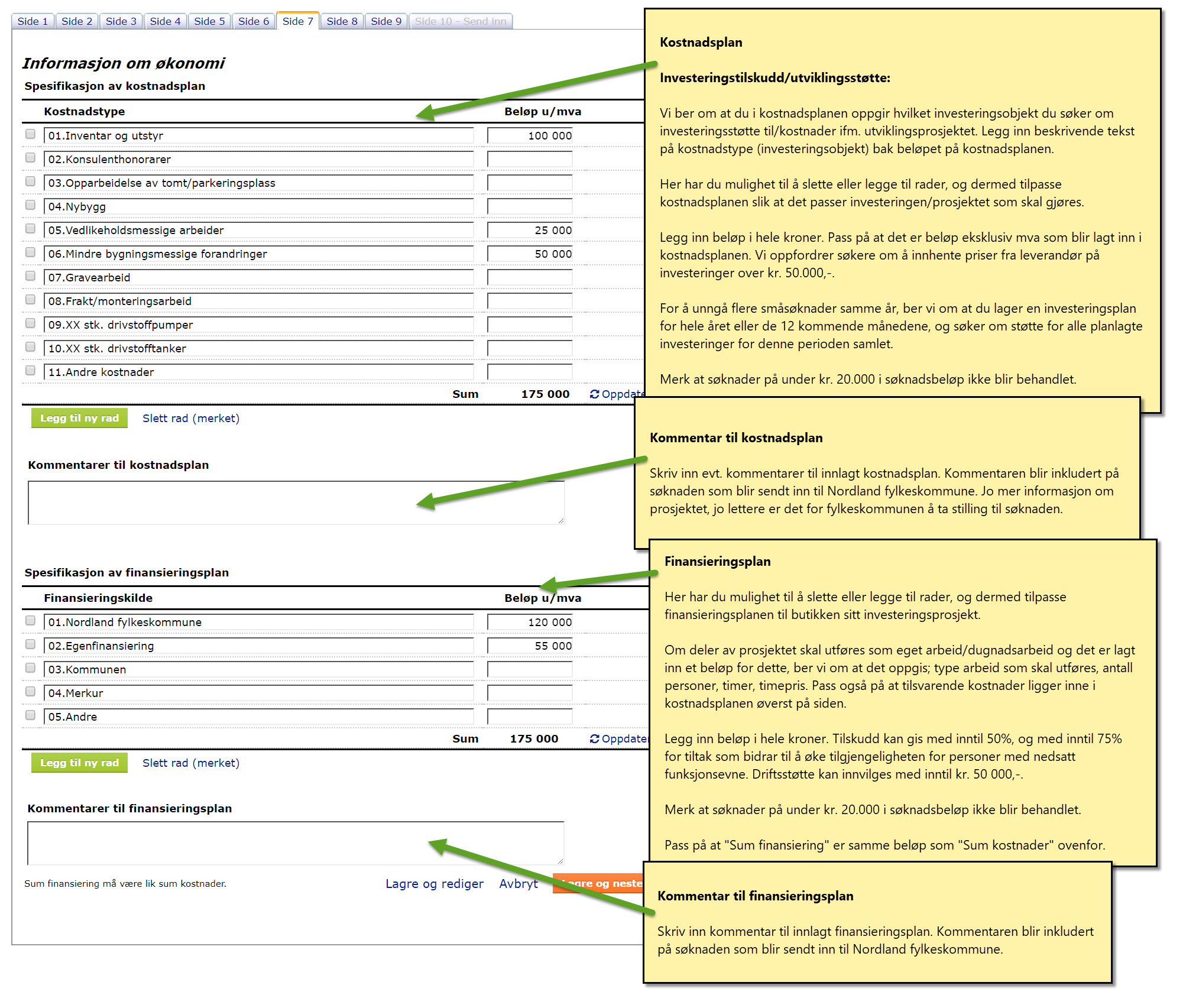Tick the checkbox beside 04.Nybygg row
This screenshot has height=1008, width=1186.
31,205
